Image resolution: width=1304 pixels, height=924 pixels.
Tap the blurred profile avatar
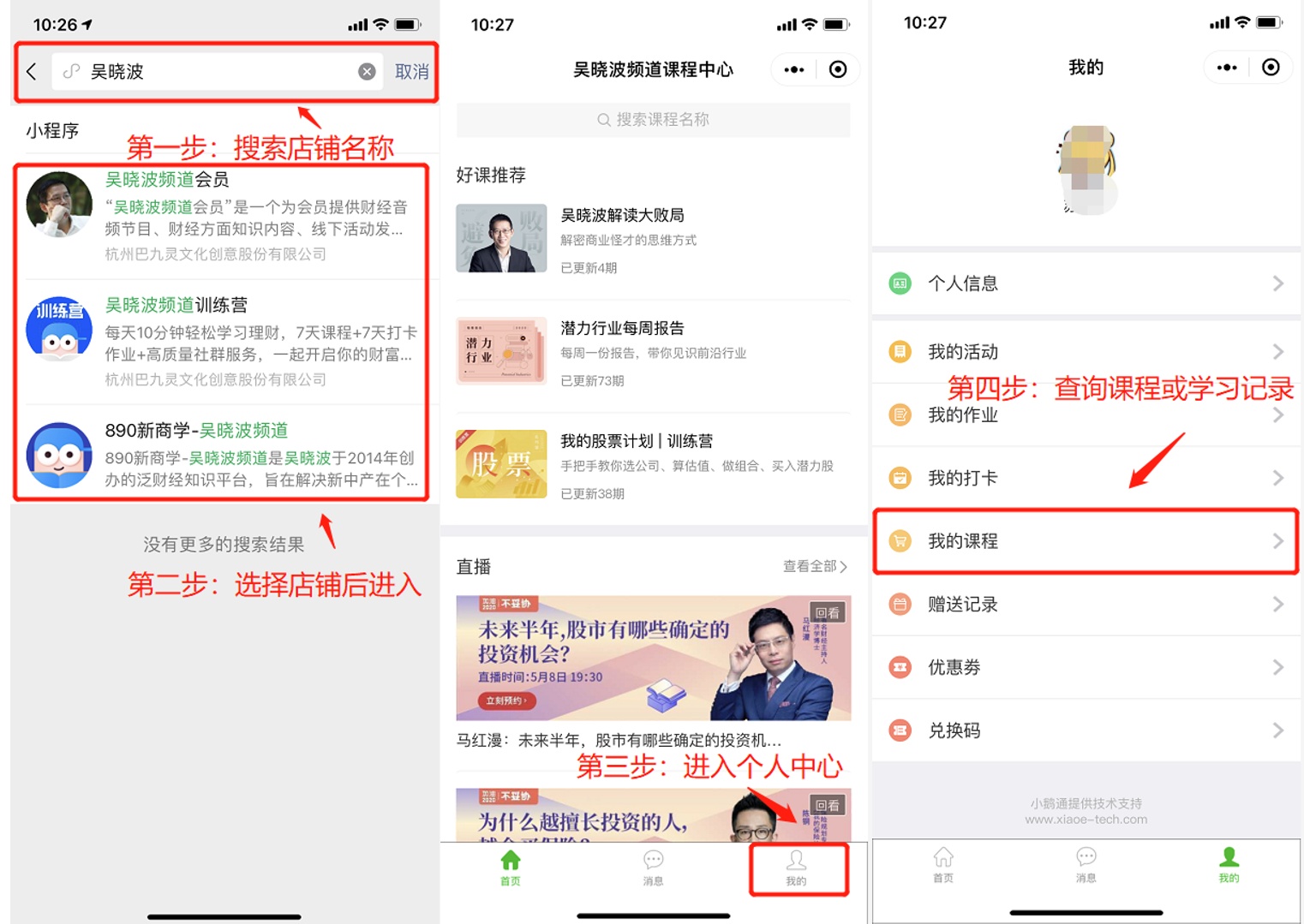[1086, 169]
